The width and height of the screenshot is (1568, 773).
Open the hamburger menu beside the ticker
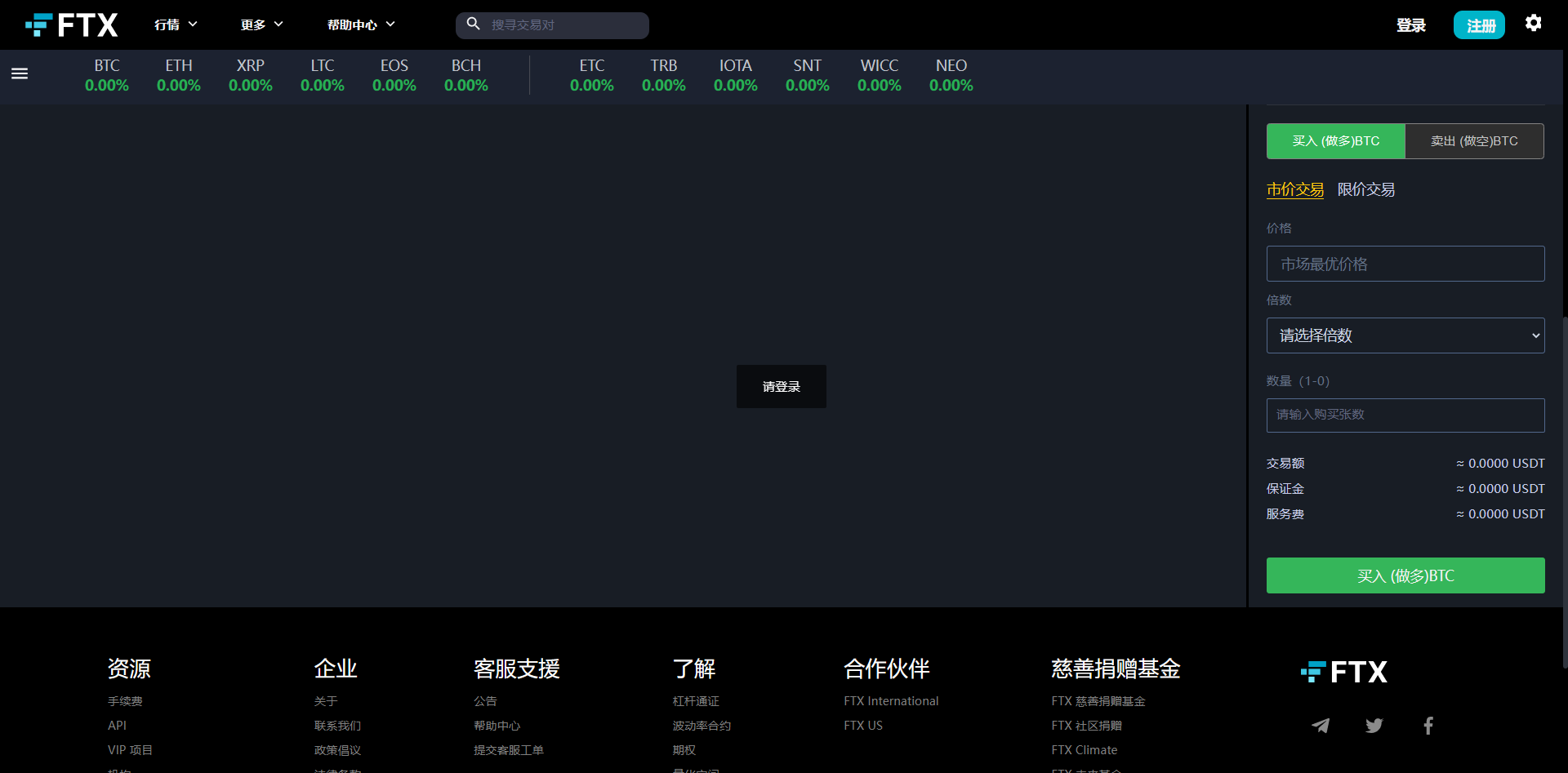pos(20,73)
